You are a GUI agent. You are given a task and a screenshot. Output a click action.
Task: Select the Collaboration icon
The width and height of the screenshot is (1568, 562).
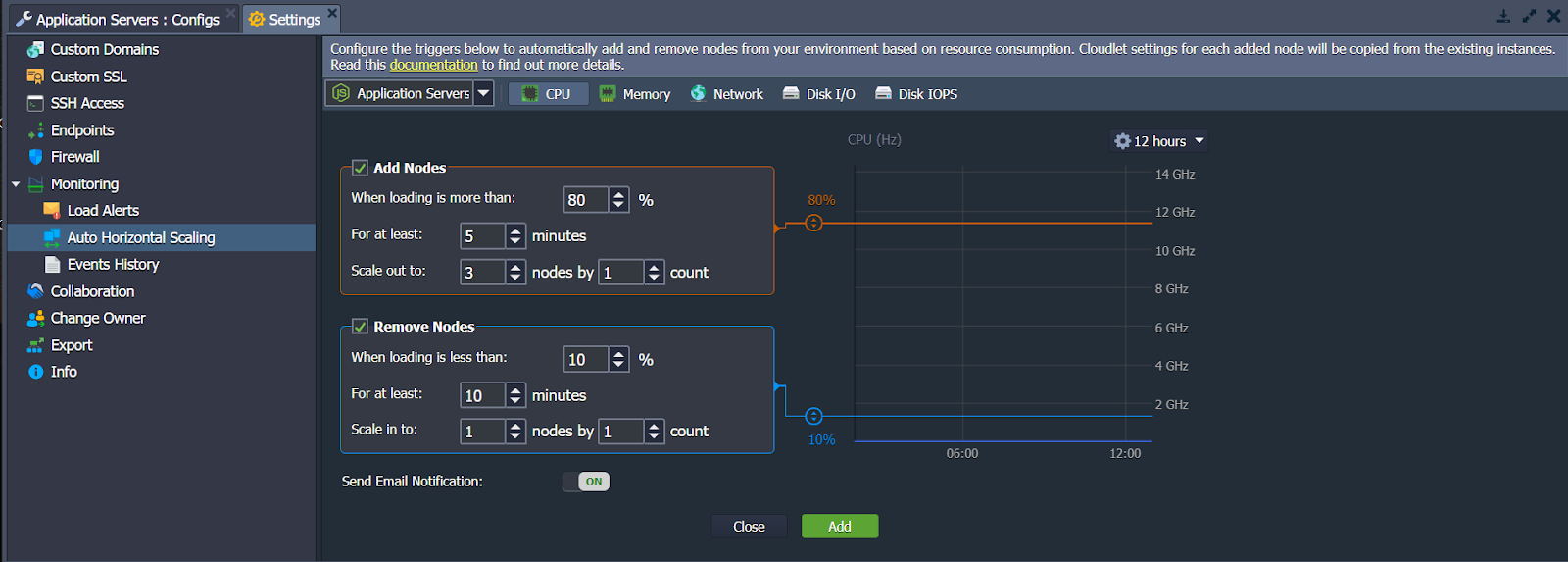click(x=35, y=291)
